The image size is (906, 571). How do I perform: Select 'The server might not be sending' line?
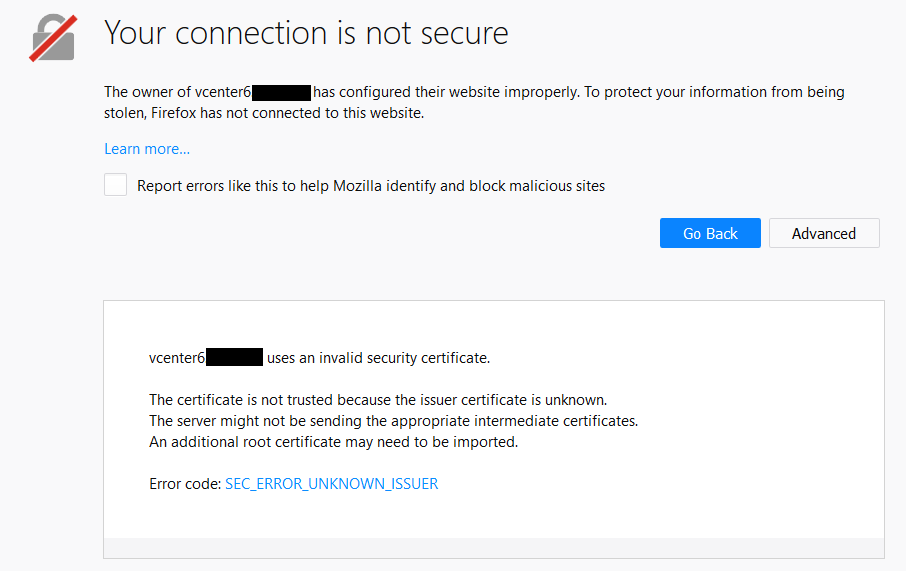point(393,421)
